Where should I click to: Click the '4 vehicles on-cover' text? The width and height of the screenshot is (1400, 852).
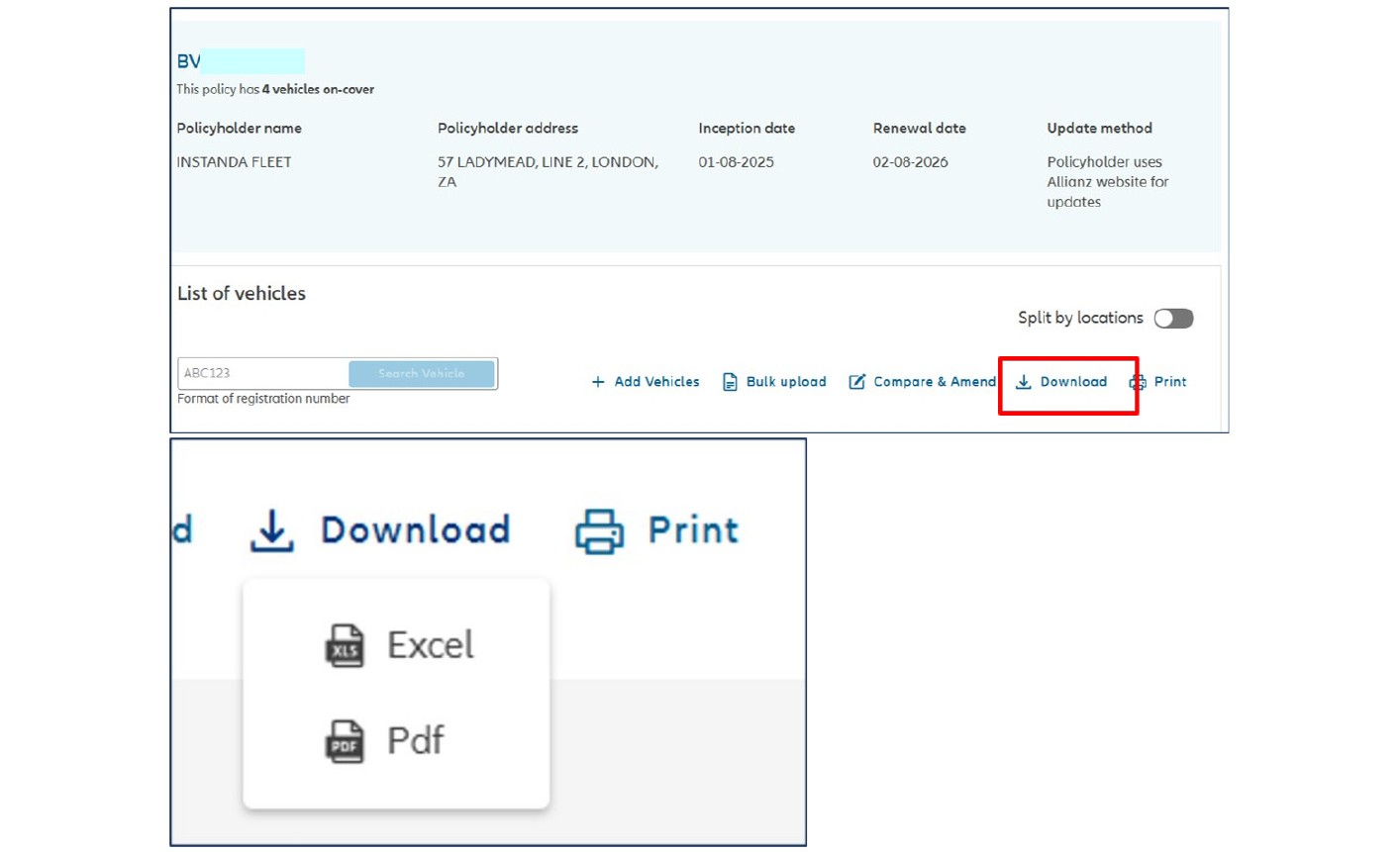pyautogui.click(x=318, y=89)
